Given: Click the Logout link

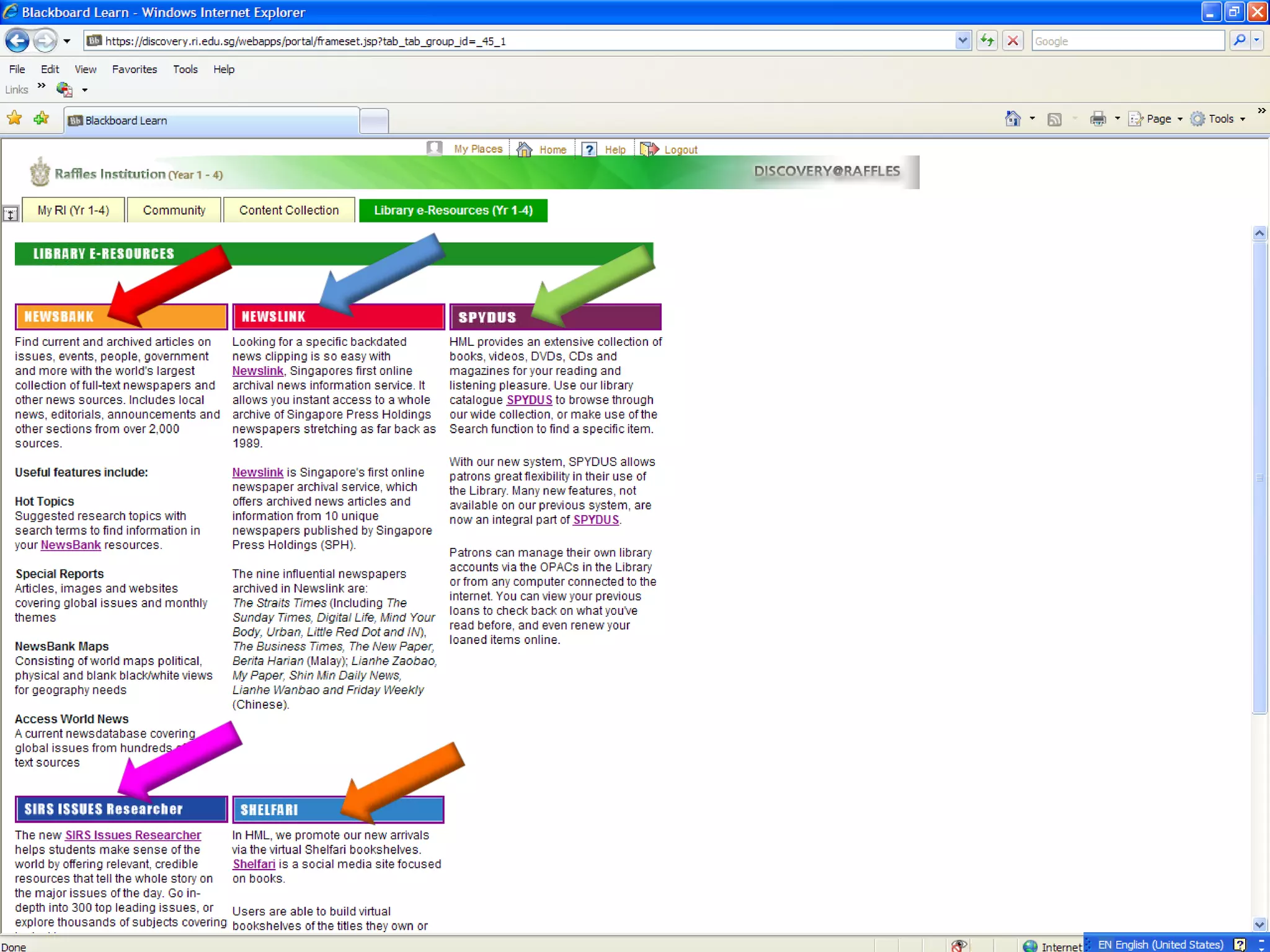Looking at the screenshot, I should coord(680,149).
